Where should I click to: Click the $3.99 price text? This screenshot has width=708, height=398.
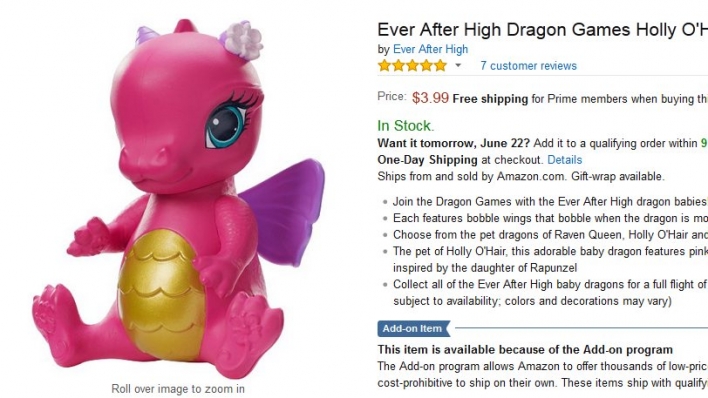point(430,98)
